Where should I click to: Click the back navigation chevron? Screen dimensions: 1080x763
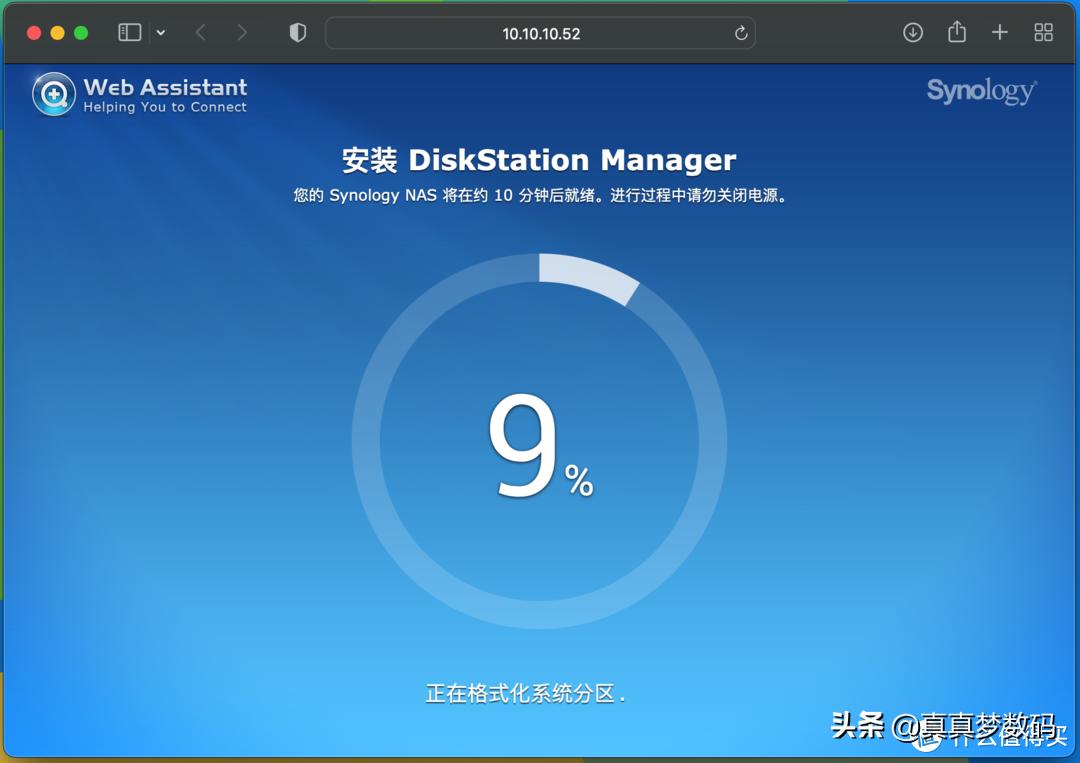pyautogui.click(x=200, y=32)
